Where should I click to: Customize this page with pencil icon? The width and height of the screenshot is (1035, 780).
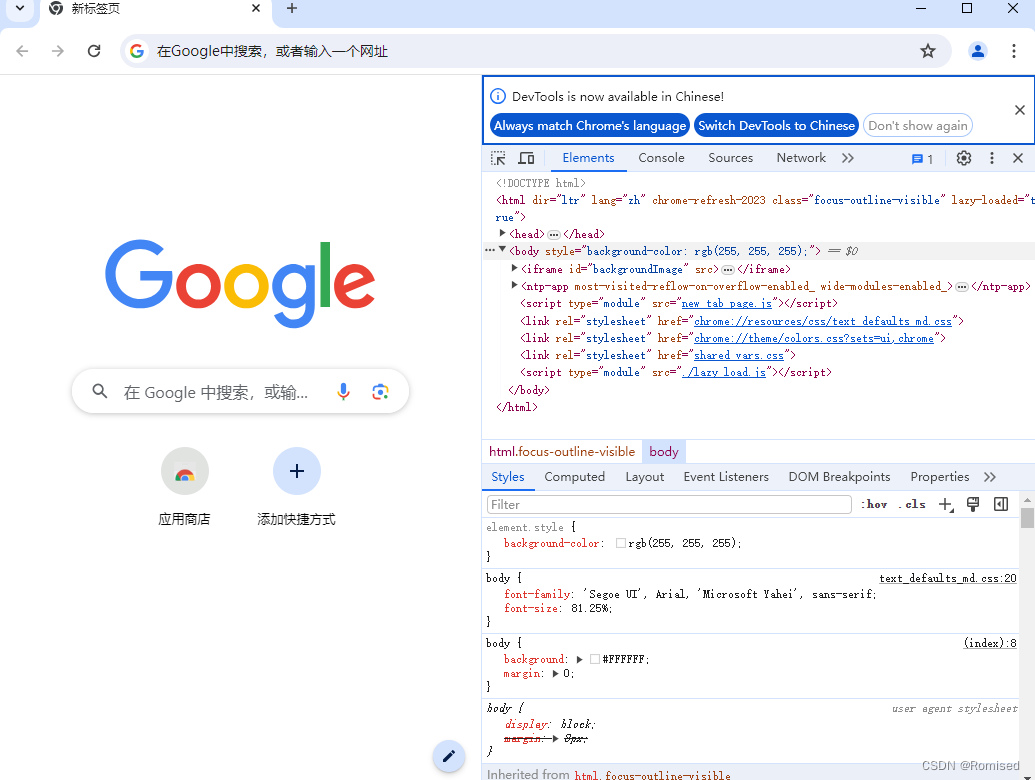449,756
